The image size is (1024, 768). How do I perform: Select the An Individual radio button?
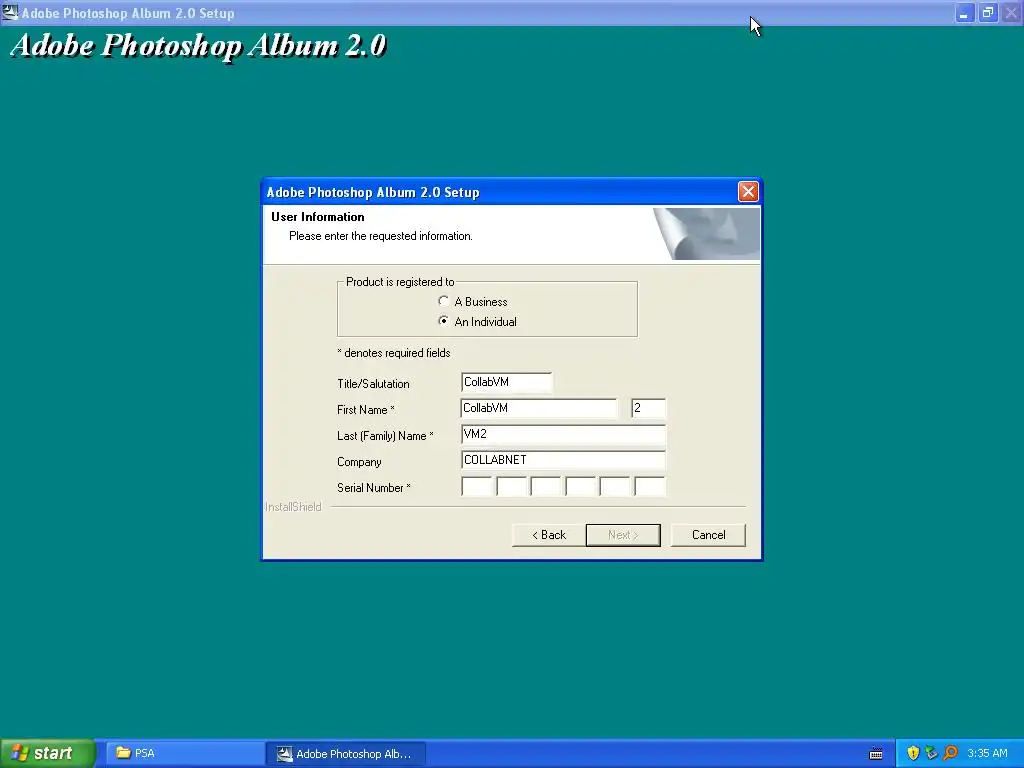pyautogui.click(x=444, y=321)
